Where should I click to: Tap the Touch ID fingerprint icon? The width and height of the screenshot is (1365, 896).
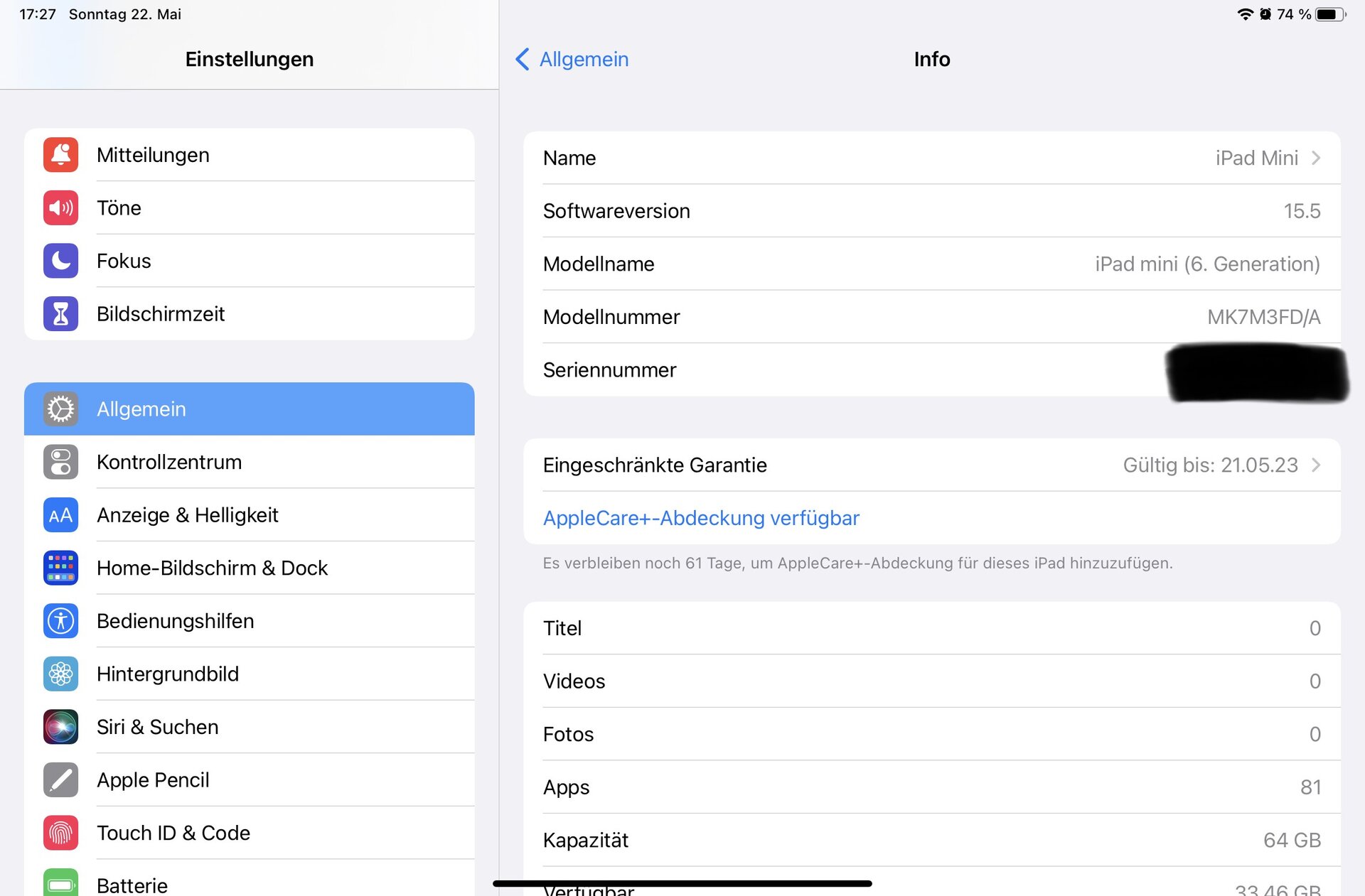coord(60,833)
